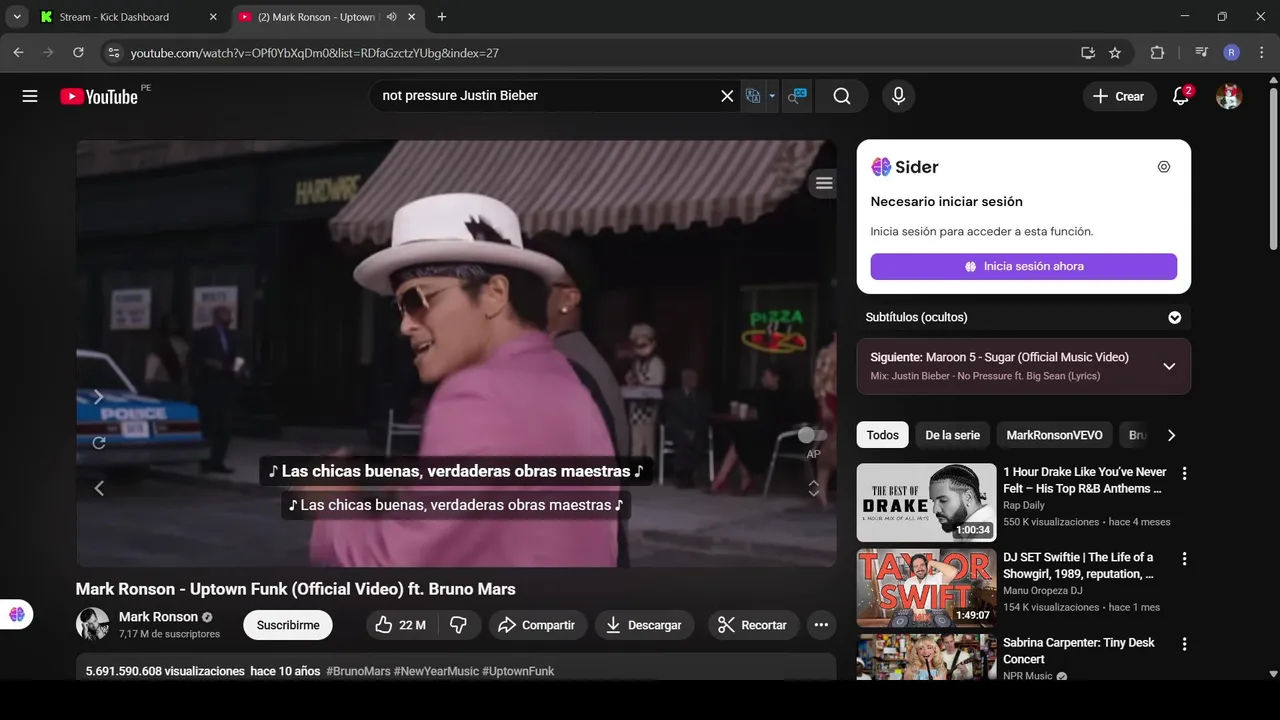Click the Descargar button
Viewport: 1280px width, 720px height.
pyautogui.click(x=645, y=625)
